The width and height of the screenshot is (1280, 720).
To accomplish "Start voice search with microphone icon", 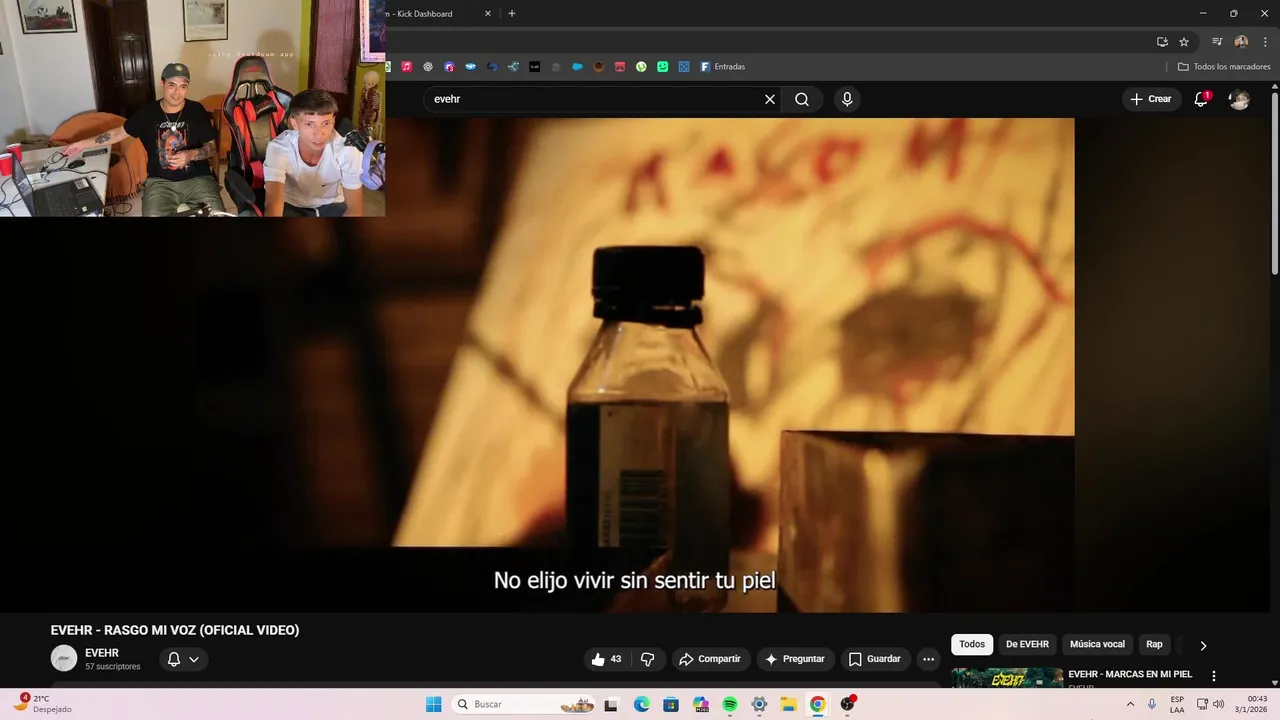I will tap(847, 99).
